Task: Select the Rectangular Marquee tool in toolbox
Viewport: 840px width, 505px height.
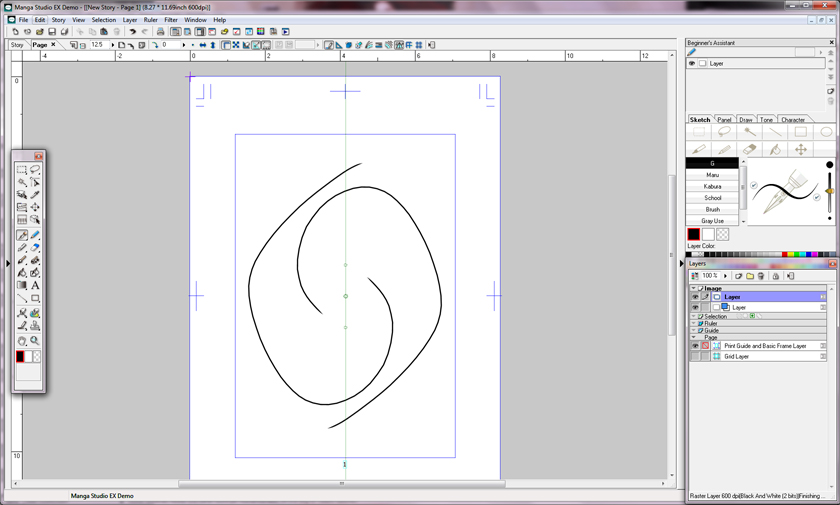Action: [x=22, y=170]
